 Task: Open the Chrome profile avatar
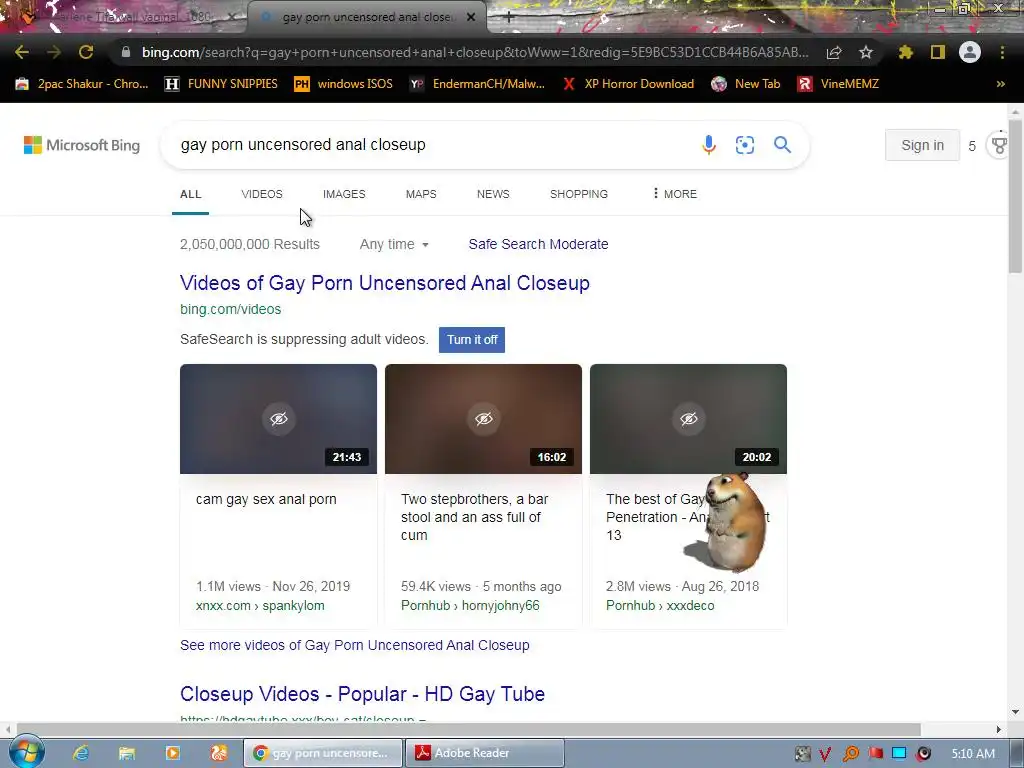(x=970, y=52)
